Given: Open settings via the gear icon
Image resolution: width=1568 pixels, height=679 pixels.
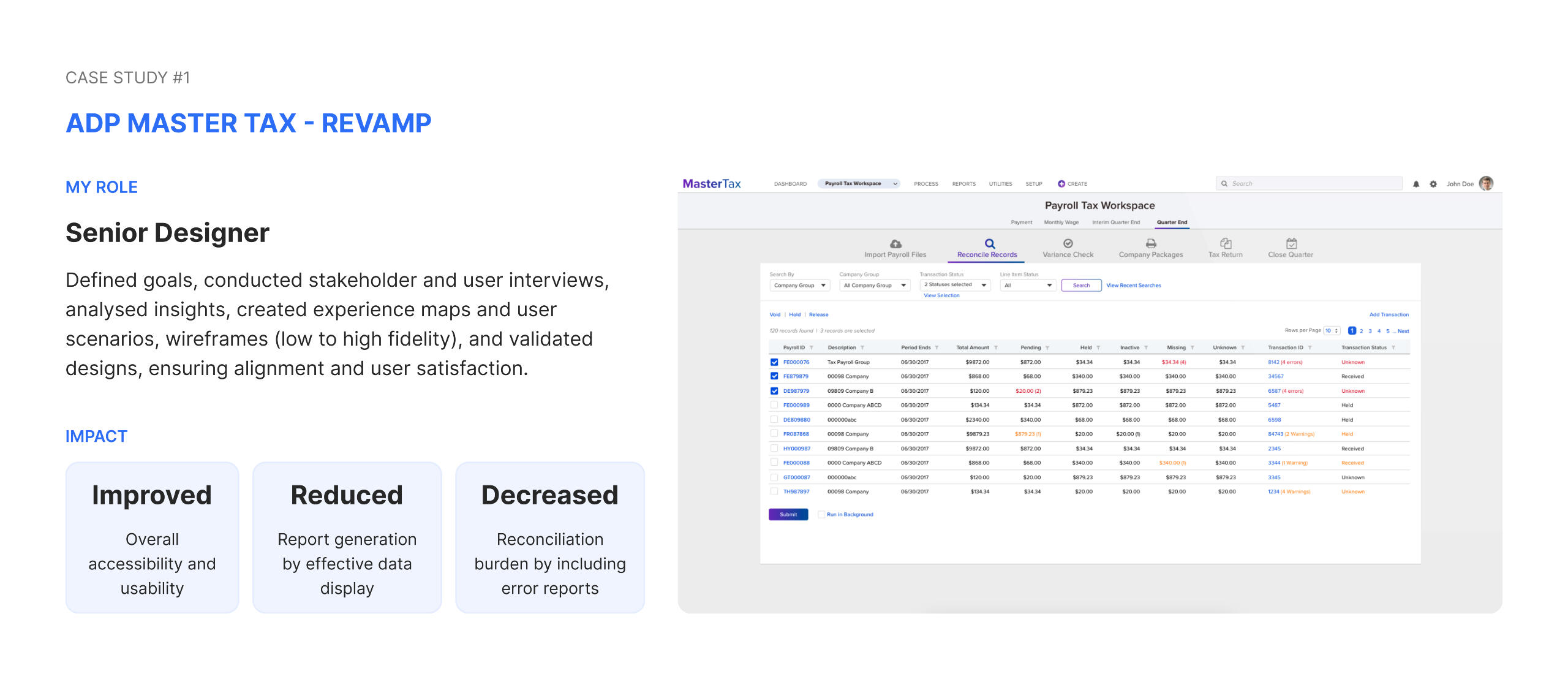Looking at the screenshot, I should pyautogui.click(x=1433, y=184).
